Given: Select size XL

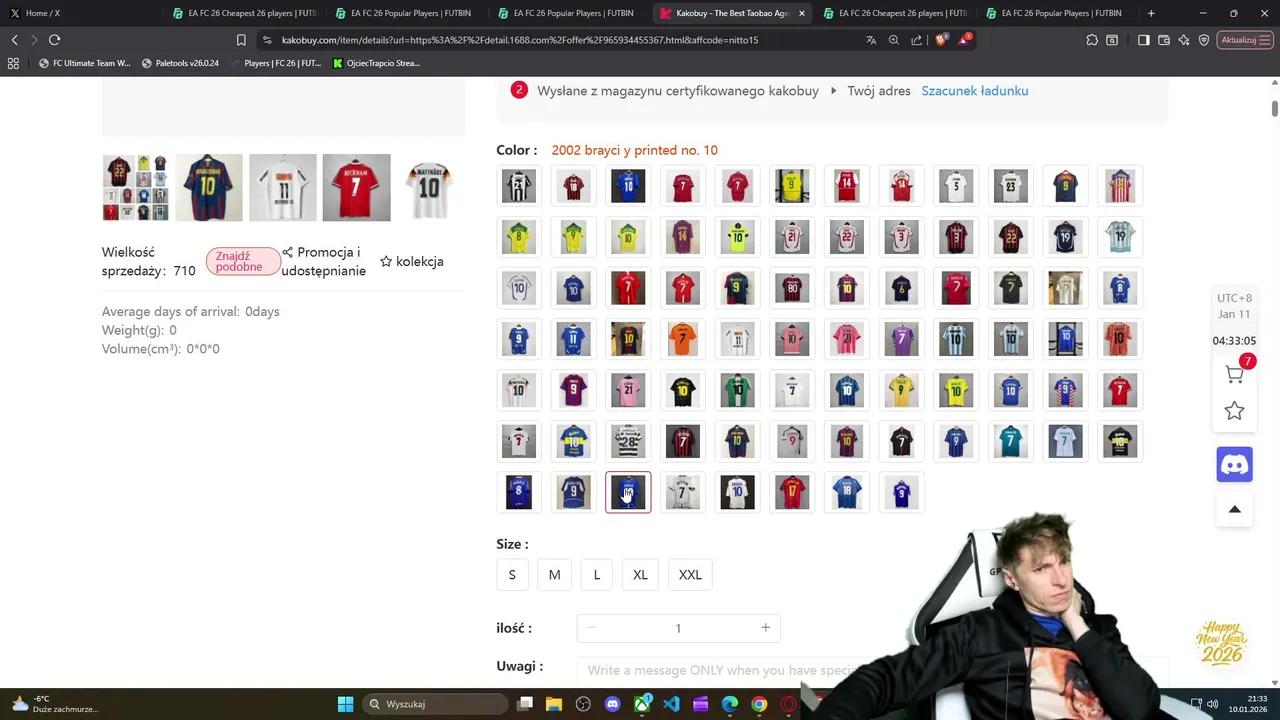Looking at the screenshot, I should [x=640, y=575].
